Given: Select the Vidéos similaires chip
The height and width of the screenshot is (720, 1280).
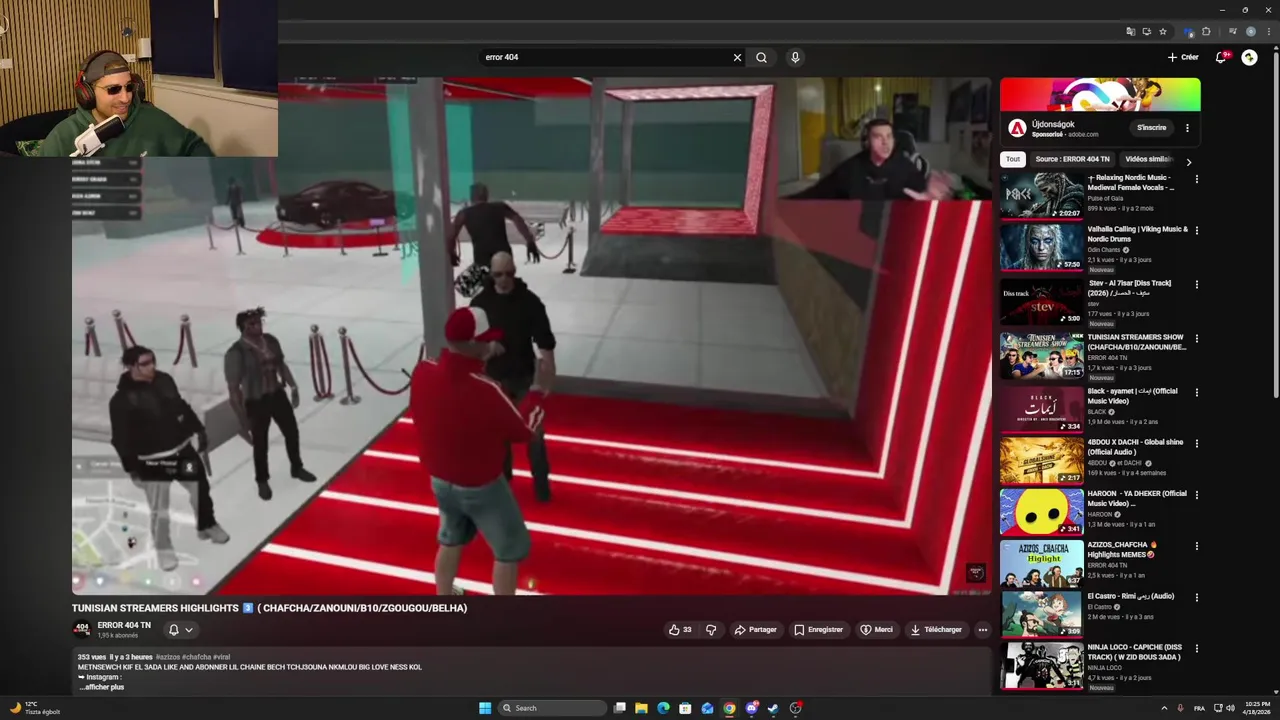Looking at the screenshot, I should point(1149,159).
